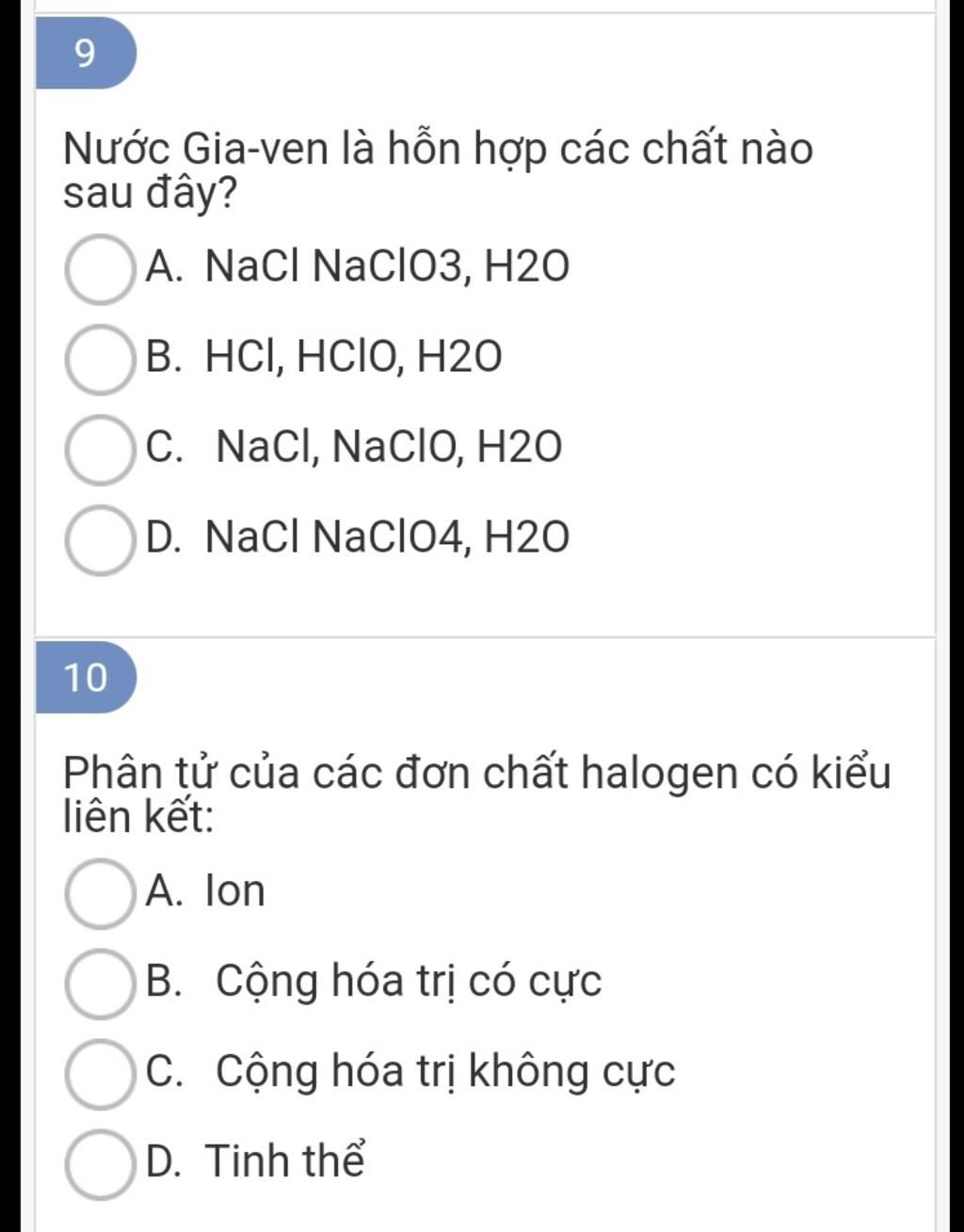The width and height of the screenshot is (964, 1232).
Task: Click the Tinh thể answer label
Action: [284, 1160]
